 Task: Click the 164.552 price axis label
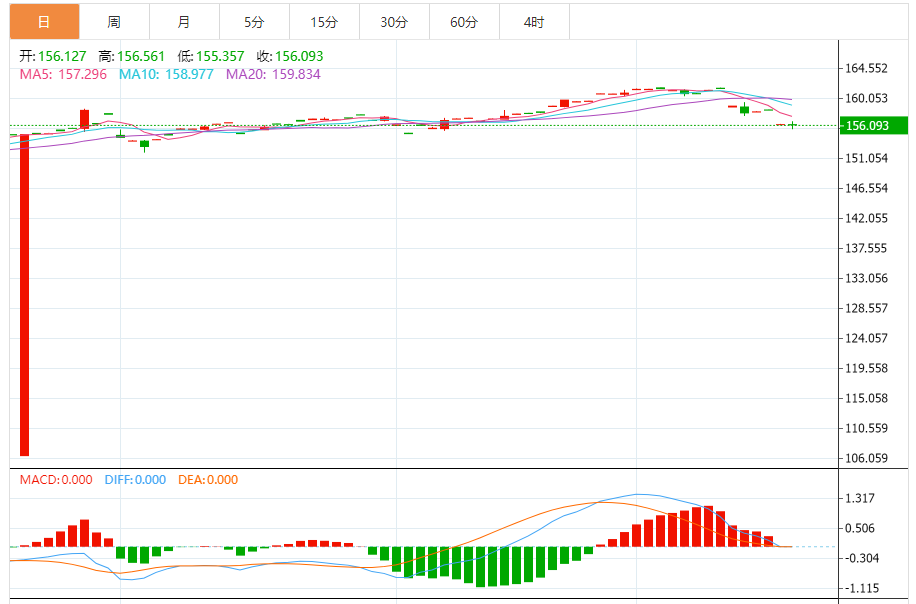[867, 69]
